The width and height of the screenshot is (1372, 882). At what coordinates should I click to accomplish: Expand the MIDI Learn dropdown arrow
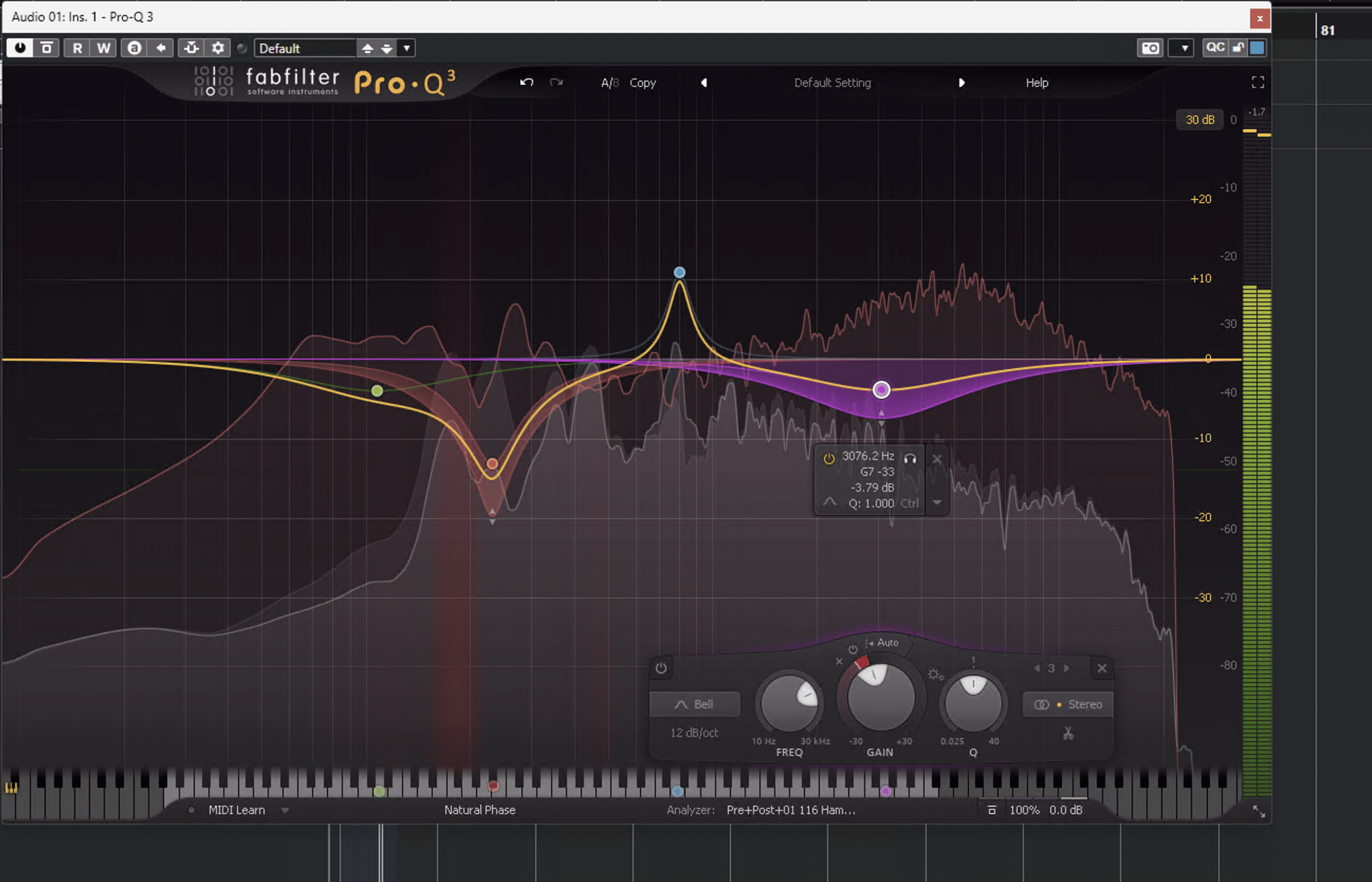(285, 810)
